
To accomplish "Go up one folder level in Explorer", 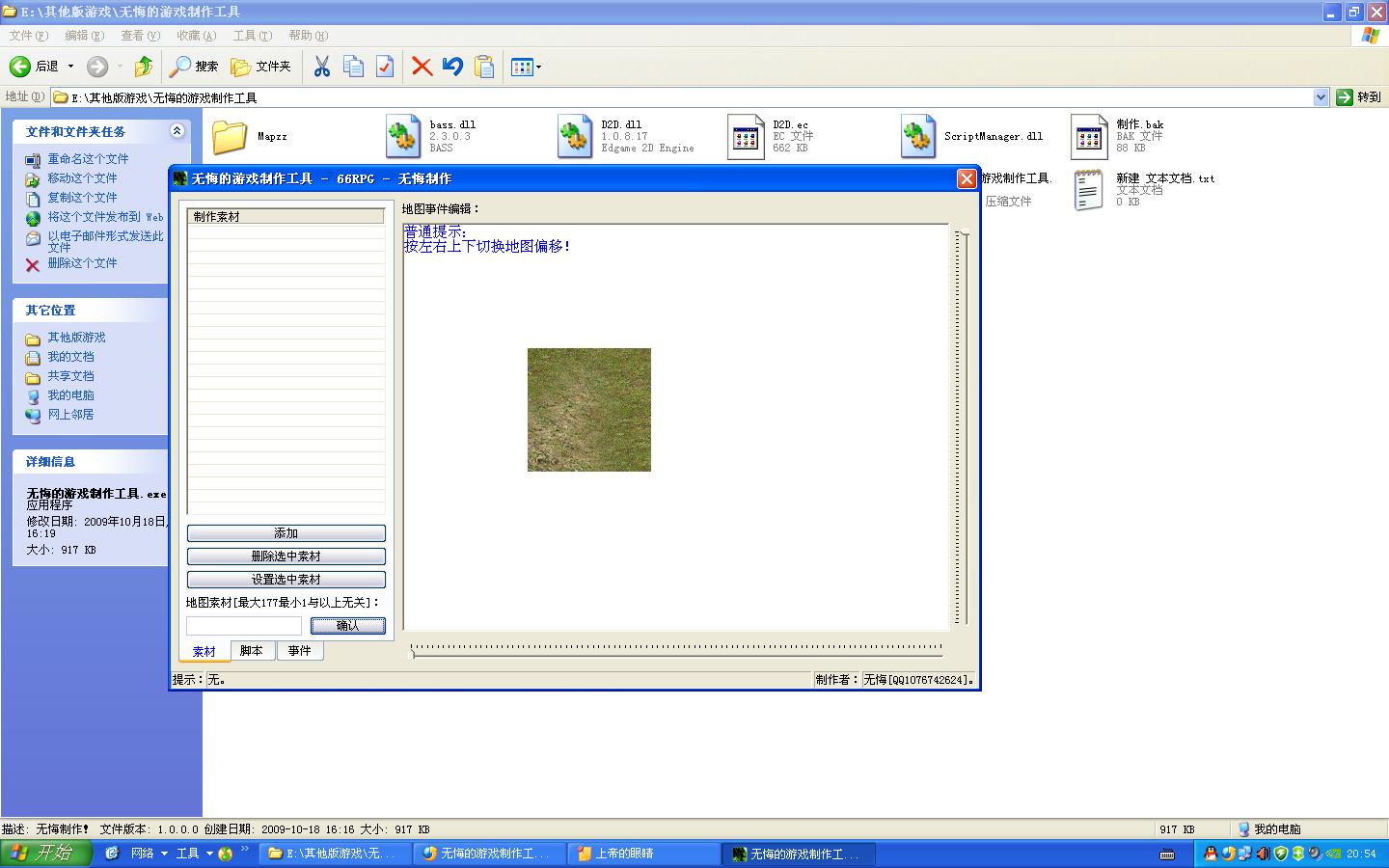I will 144,67.
